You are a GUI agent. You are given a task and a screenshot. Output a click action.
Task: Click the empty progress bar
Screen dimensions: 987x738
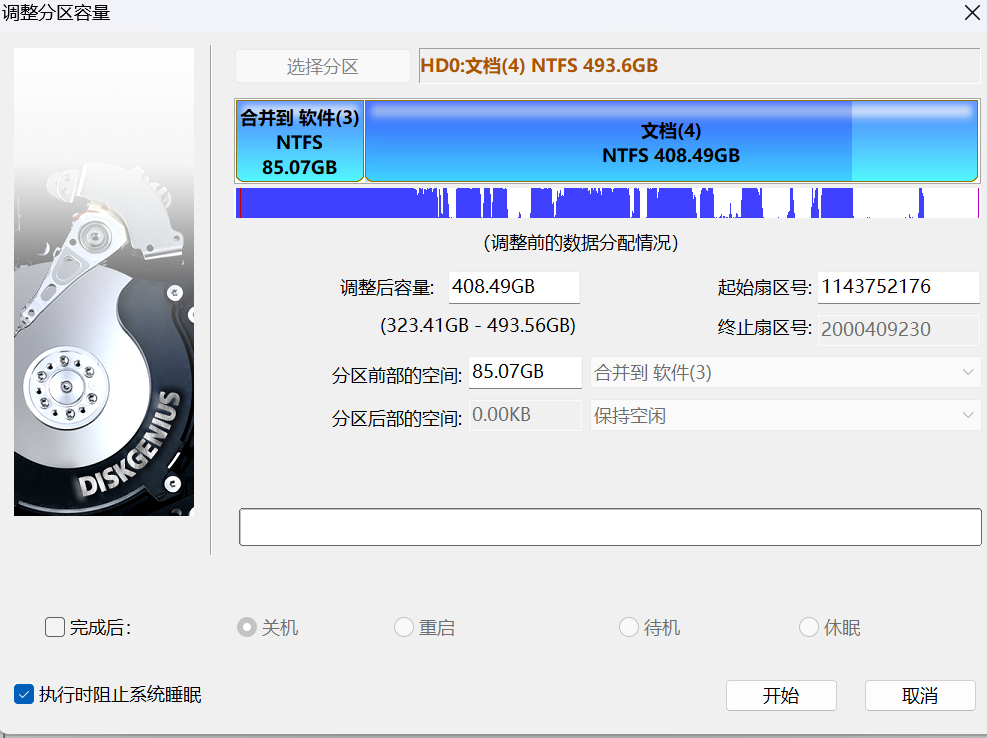coord(610,527)
